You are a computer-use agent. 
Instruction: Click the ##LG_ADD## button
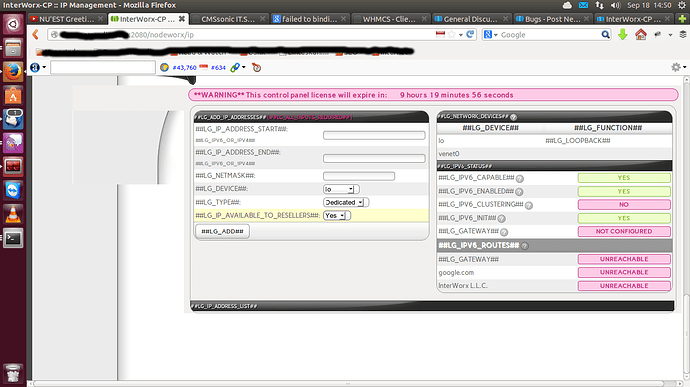coord(222,231)
